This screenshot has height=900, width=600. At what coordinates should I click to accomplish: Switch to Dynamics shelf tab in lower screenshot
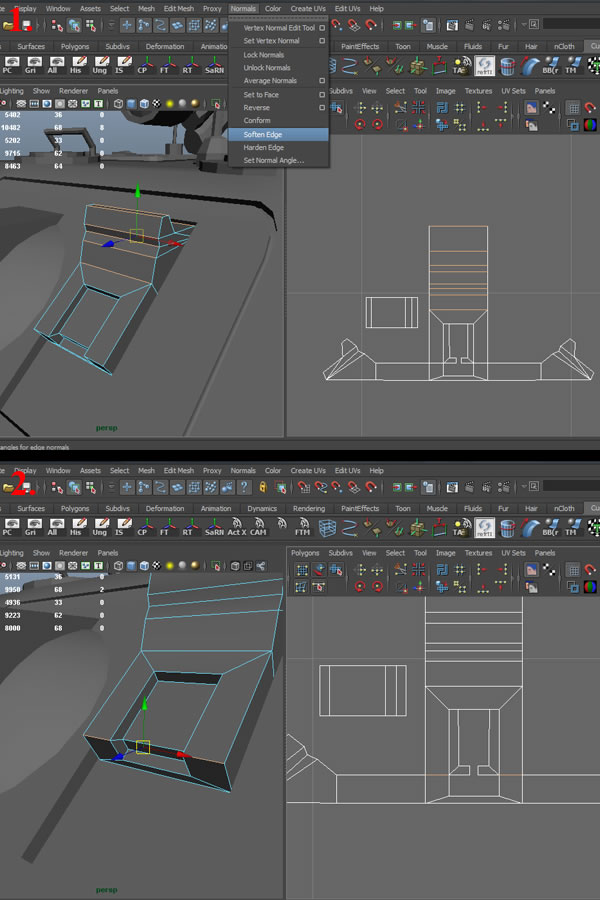(262, 509)
